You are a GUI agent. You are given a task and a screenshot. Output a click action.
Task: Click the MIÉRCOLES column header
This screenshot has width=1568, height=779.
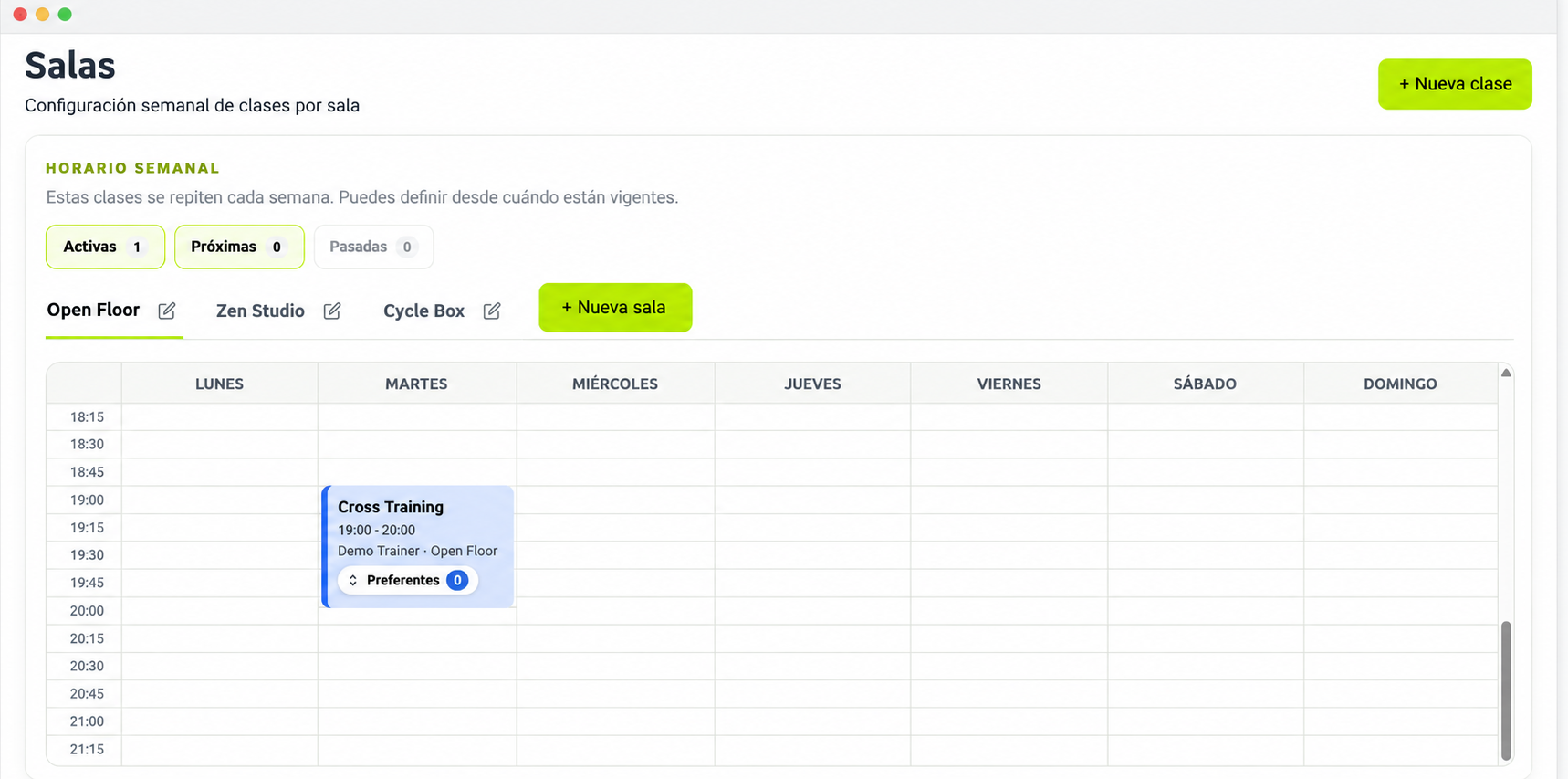[615, 384]
